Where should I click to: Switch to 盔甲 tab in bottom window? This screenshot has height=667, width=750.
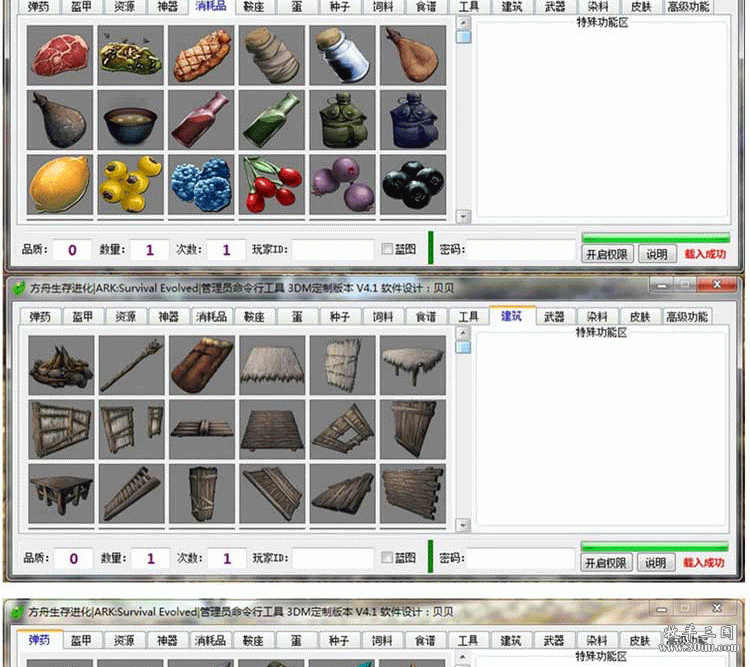[81, 640]
